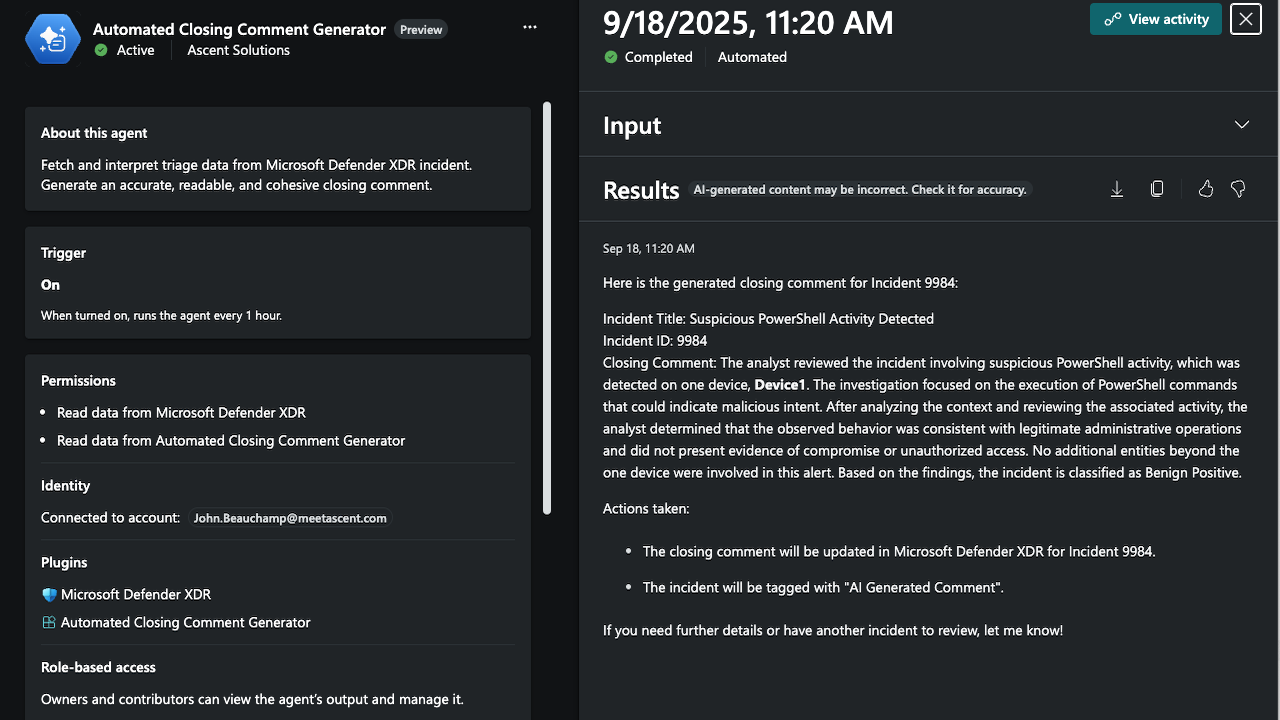Click the Results heading

[641, 190]
